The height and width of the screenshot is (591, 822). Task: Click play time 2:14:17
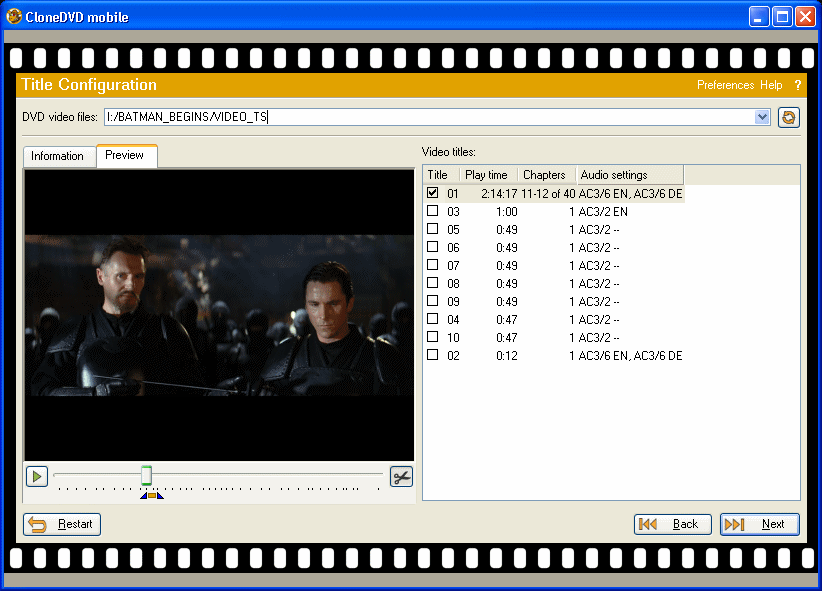(499, 194)
